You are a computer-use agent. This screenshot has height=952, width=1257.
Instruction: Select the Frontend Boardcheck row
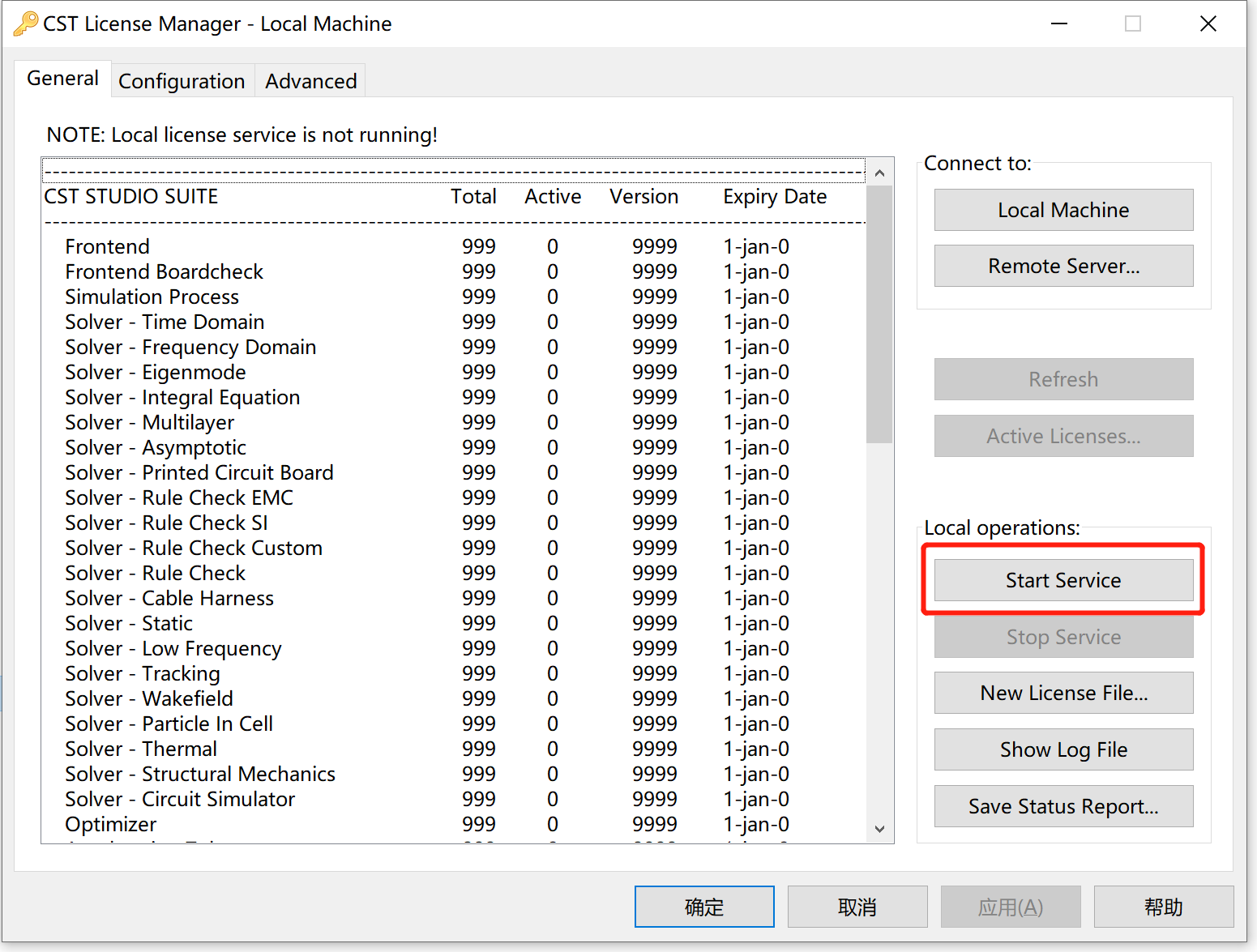click(x=454, y=271)
